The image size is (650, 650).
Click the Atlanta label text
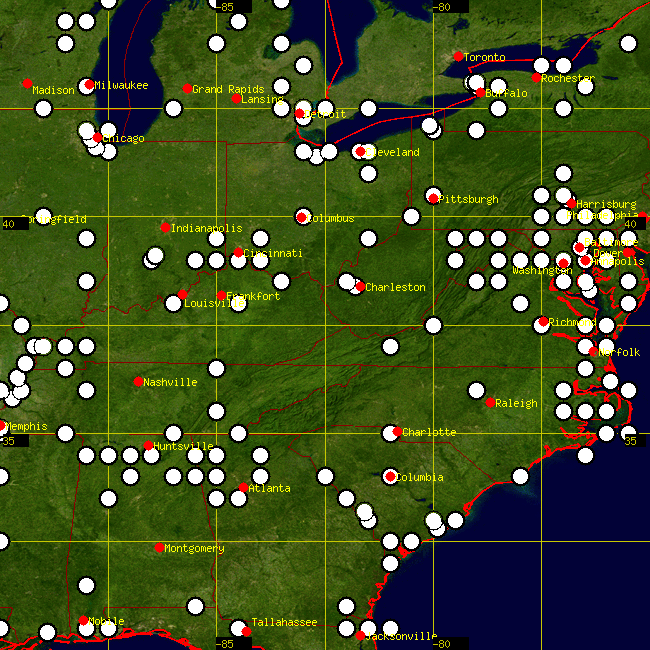click(269, 489)
